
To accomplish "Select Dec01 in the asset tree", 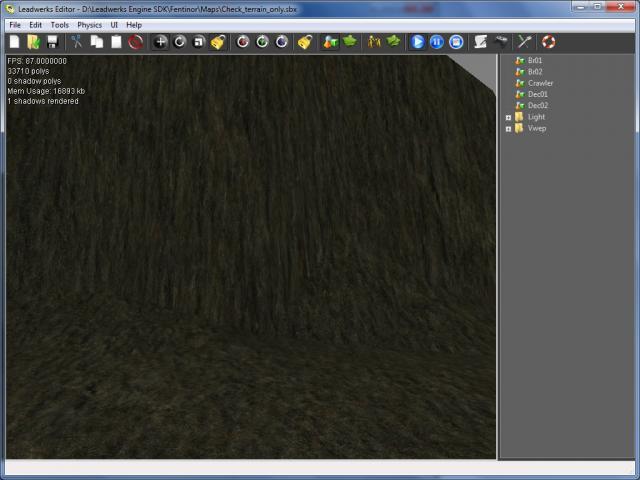I will [x=537, y=94].
